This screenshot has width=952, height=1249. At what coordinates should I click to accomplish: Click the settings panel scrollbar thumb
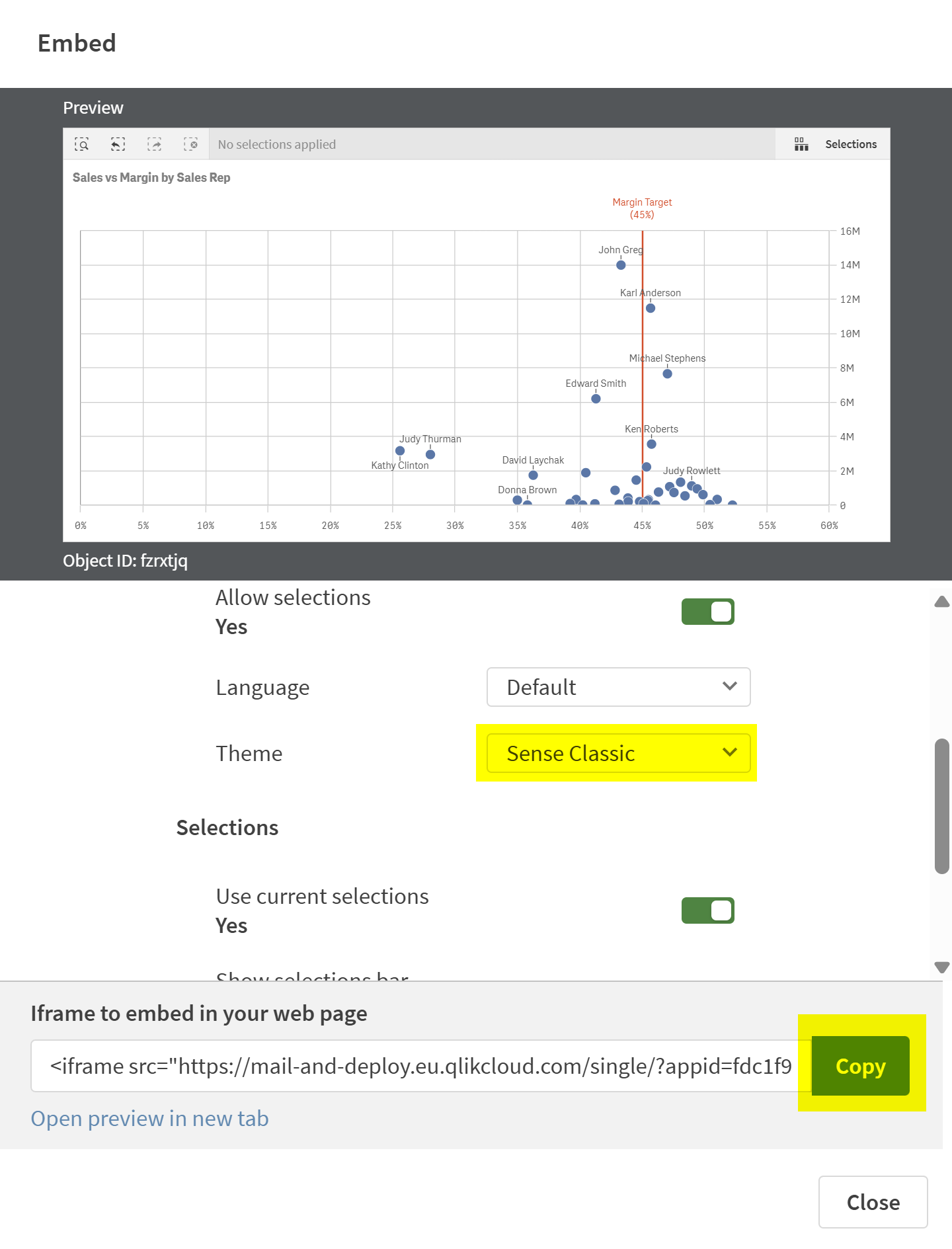[x=941, y=807]
